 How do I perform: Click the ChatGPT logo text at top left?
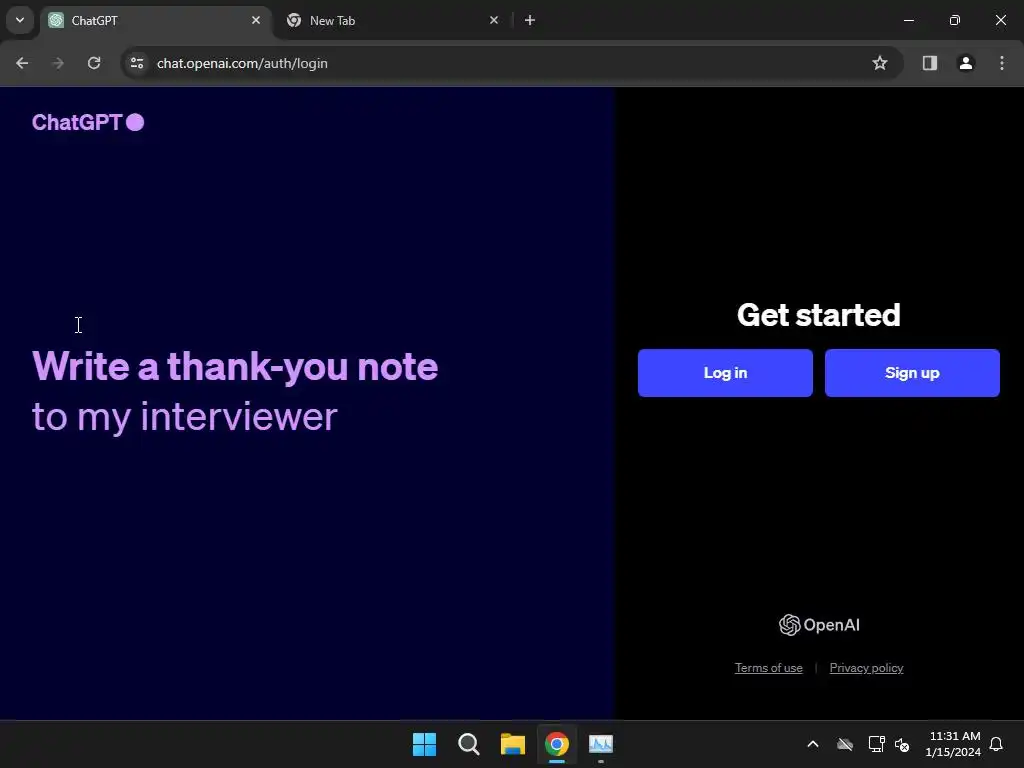coord(88,122)
